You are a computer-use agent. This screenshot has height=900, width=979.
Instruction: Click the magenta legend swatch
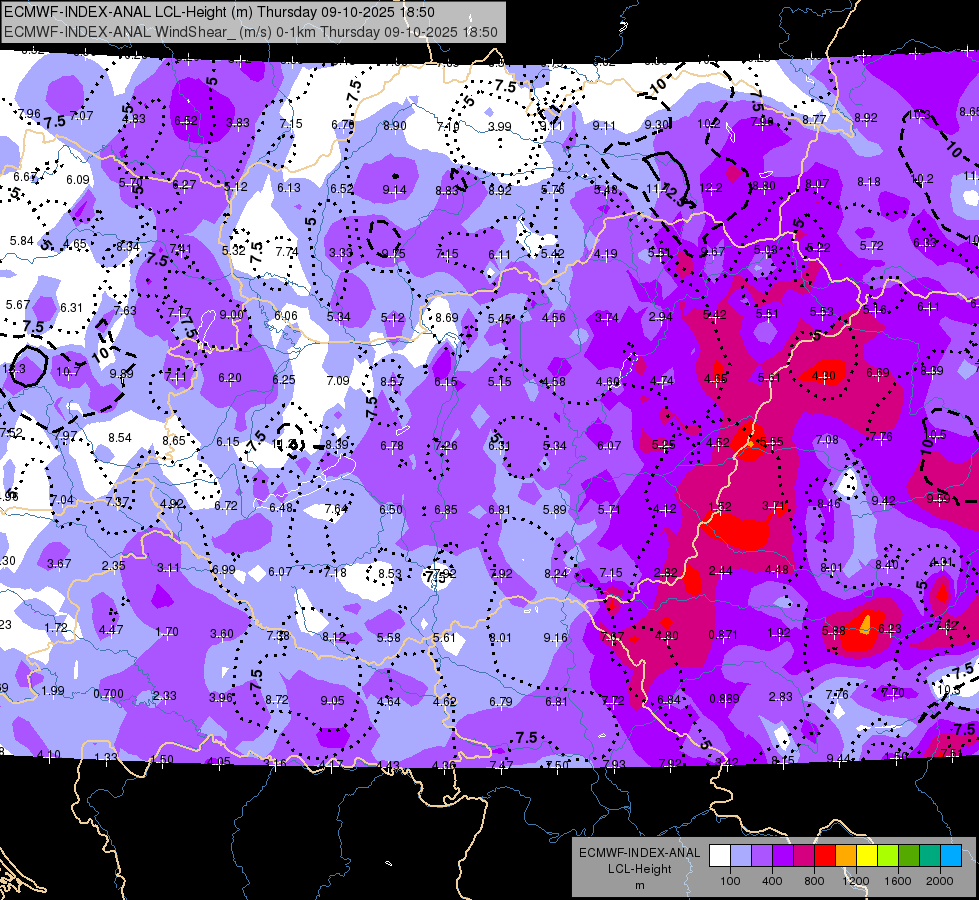tap(804, 855)
